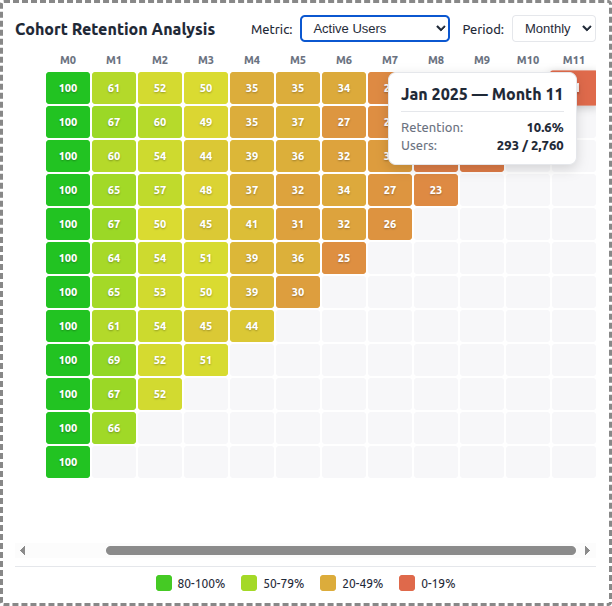Click the orange 20-49% legend swatch
This screenshot has height=606, width=612.
coord(327,583)
